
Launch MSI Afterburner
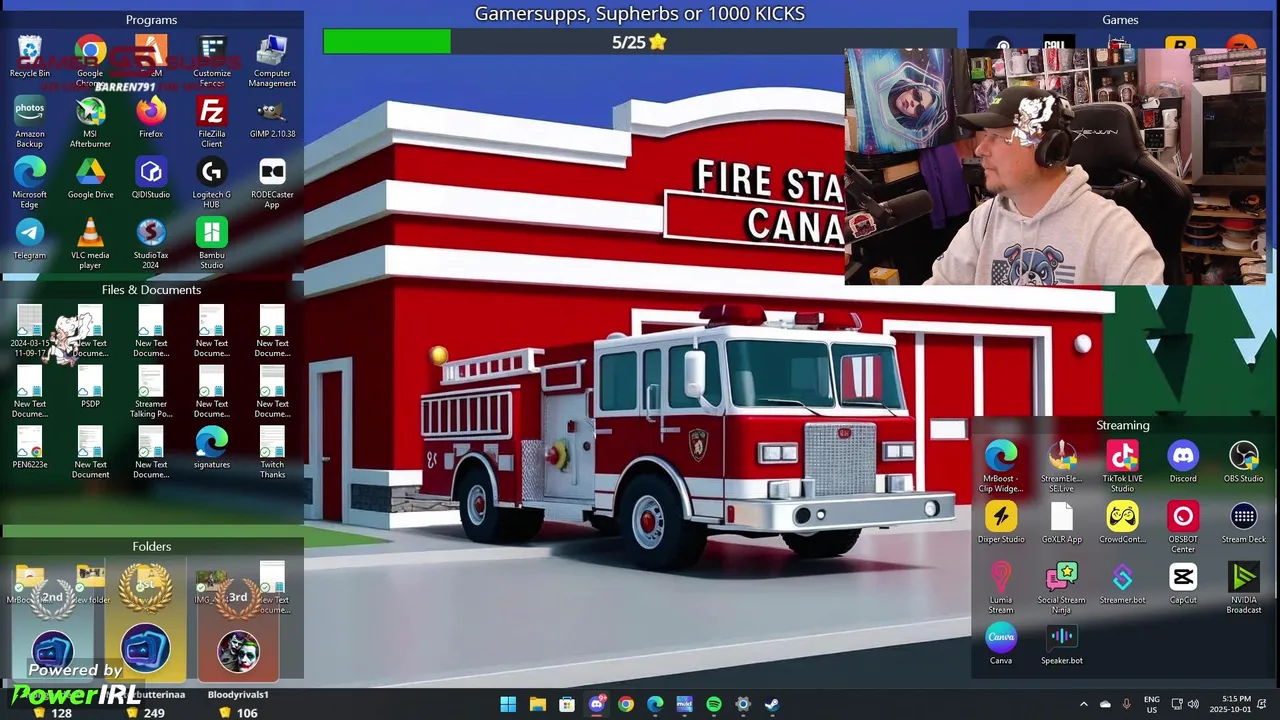point(91,123)
